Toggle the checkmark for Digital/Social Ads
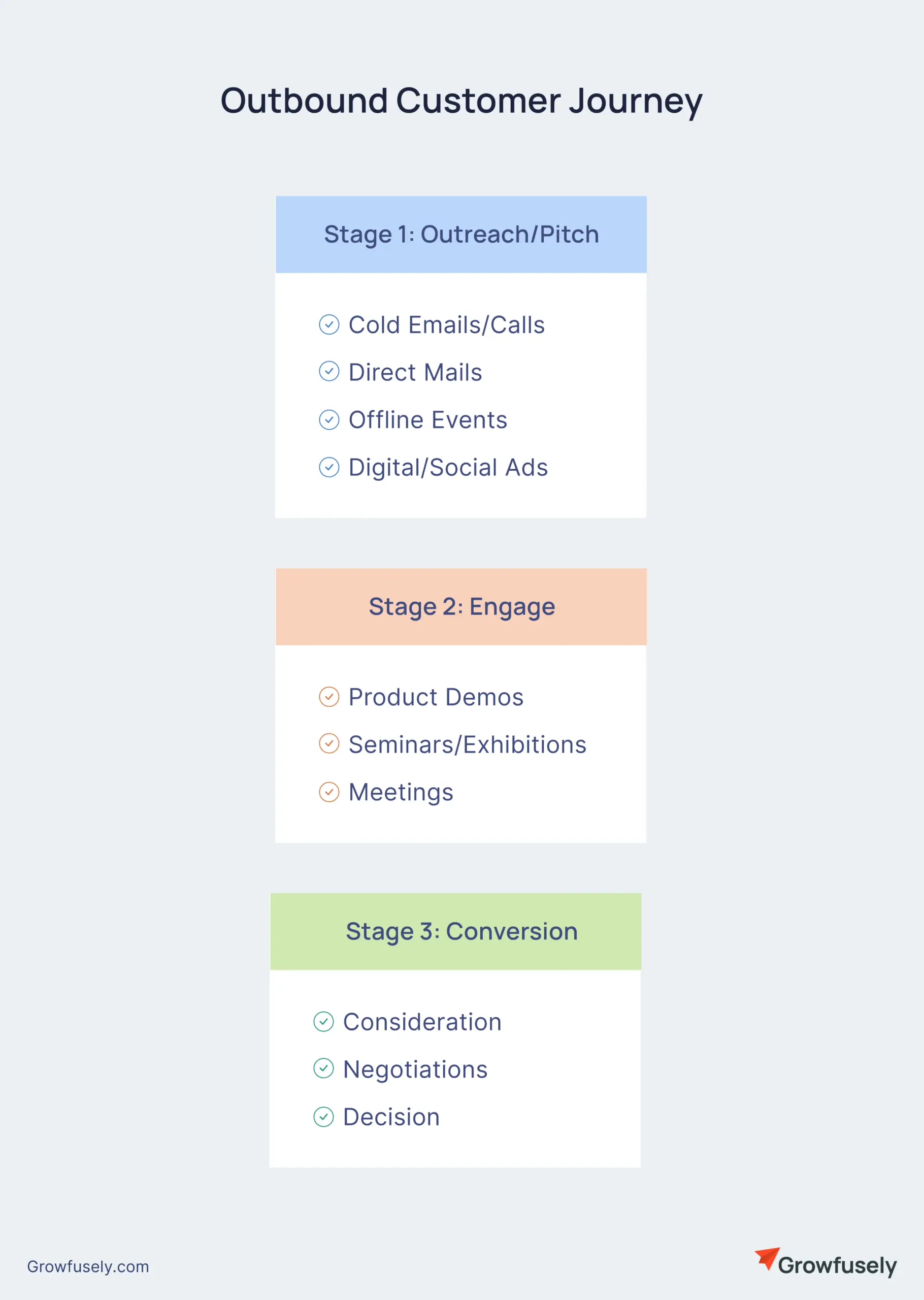Screen dimensions: 924x1300 pos(329,467)
